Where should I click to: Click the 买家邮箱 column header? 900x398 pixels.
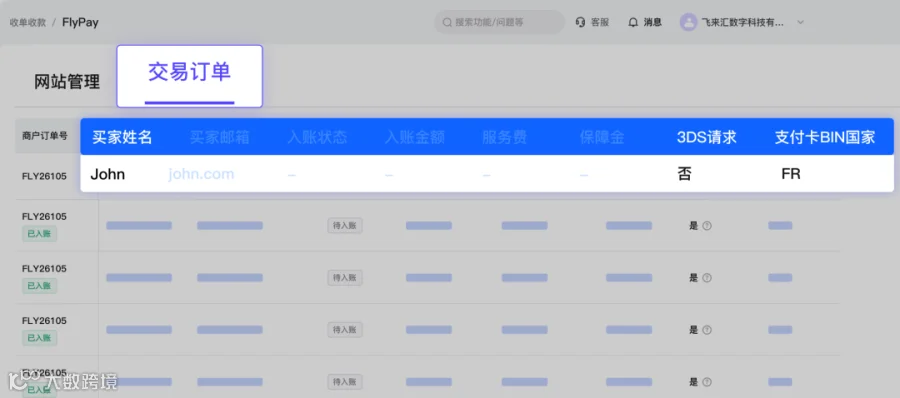[219, 137]
